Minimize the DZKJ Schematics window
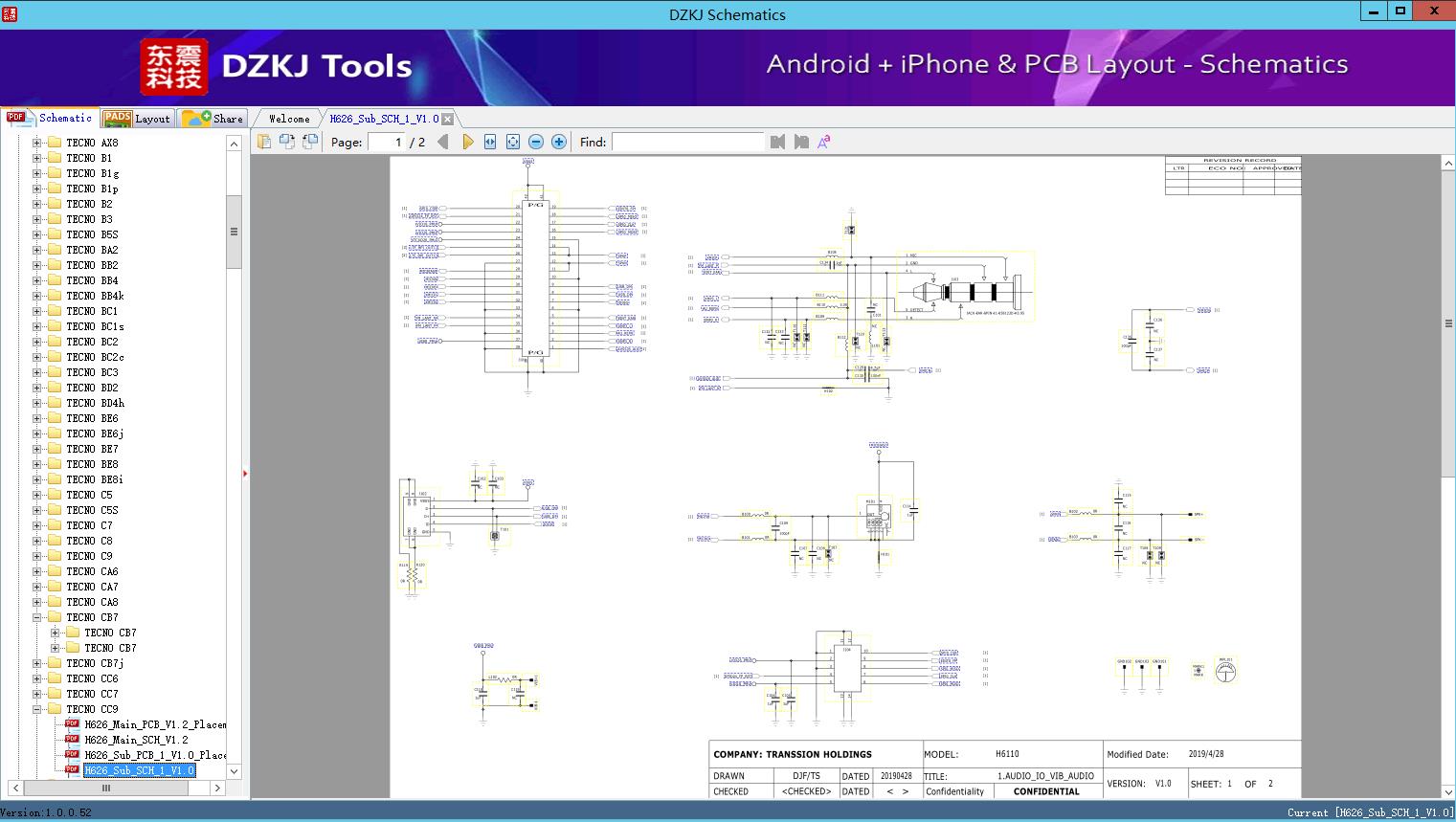This screenshot has height=822, width=1456. point(1373,11)
